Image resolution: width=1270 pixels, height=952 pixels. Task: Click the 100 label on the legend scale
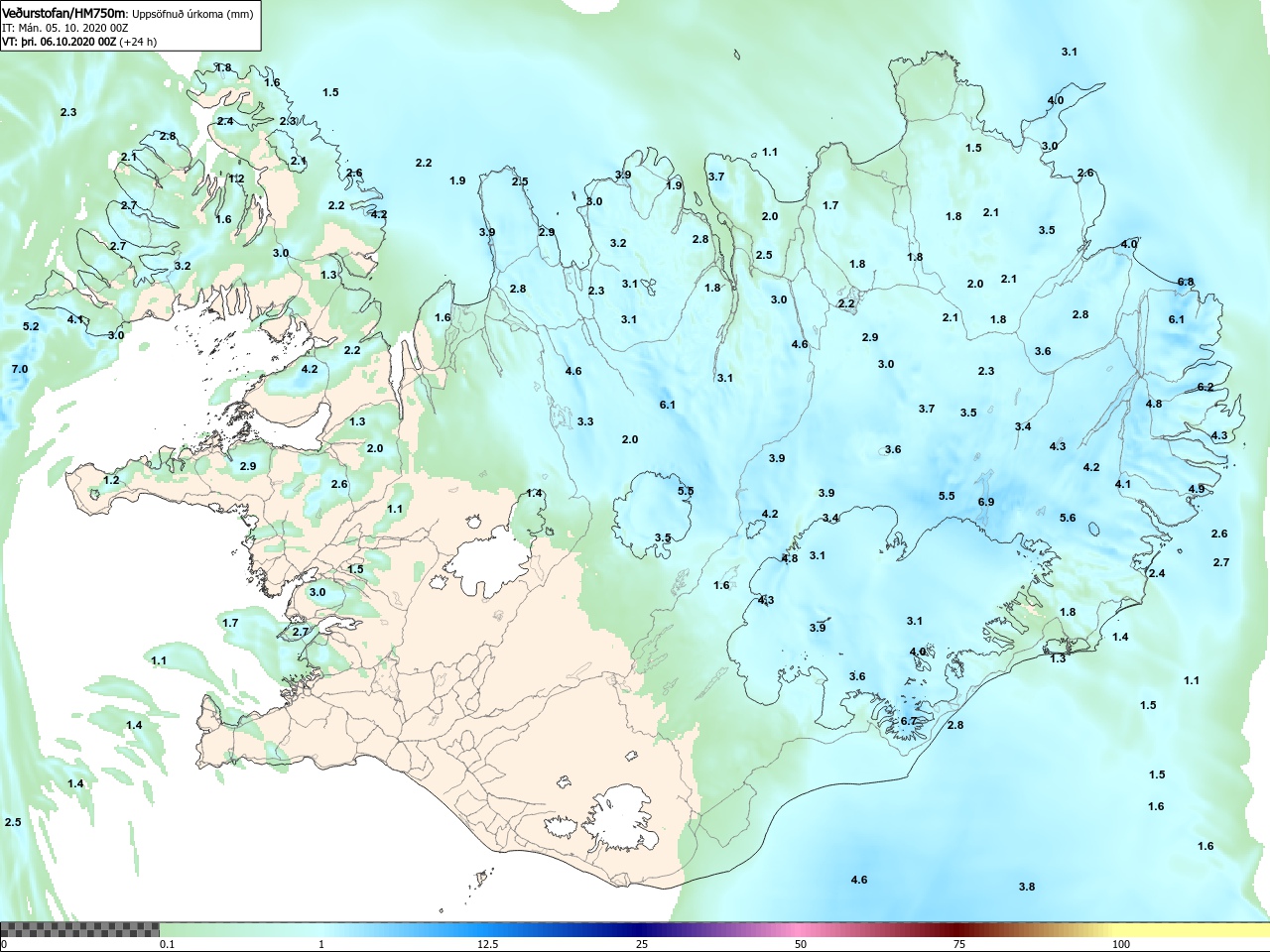(x=1120, y=944)
